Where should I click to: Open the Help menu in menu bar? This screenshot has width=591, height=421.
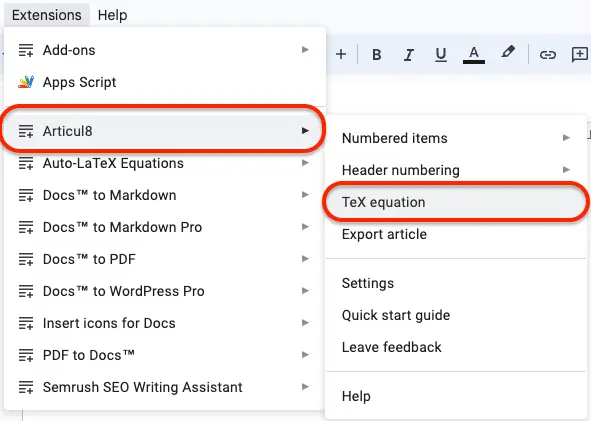click(x=112, y=15)
